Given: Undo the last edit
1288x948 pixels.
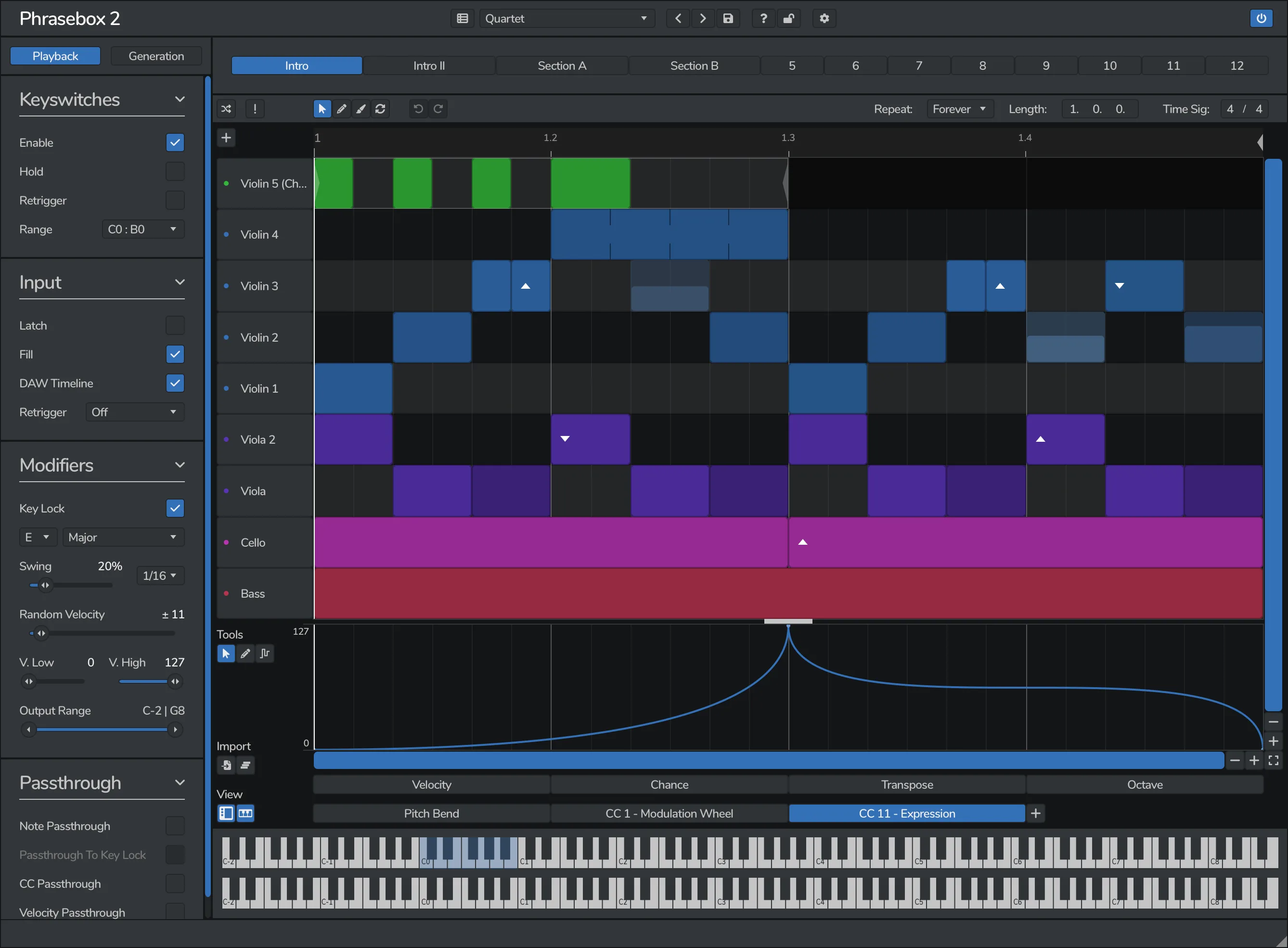Looking at the screenshot, I should click(418, 109).
